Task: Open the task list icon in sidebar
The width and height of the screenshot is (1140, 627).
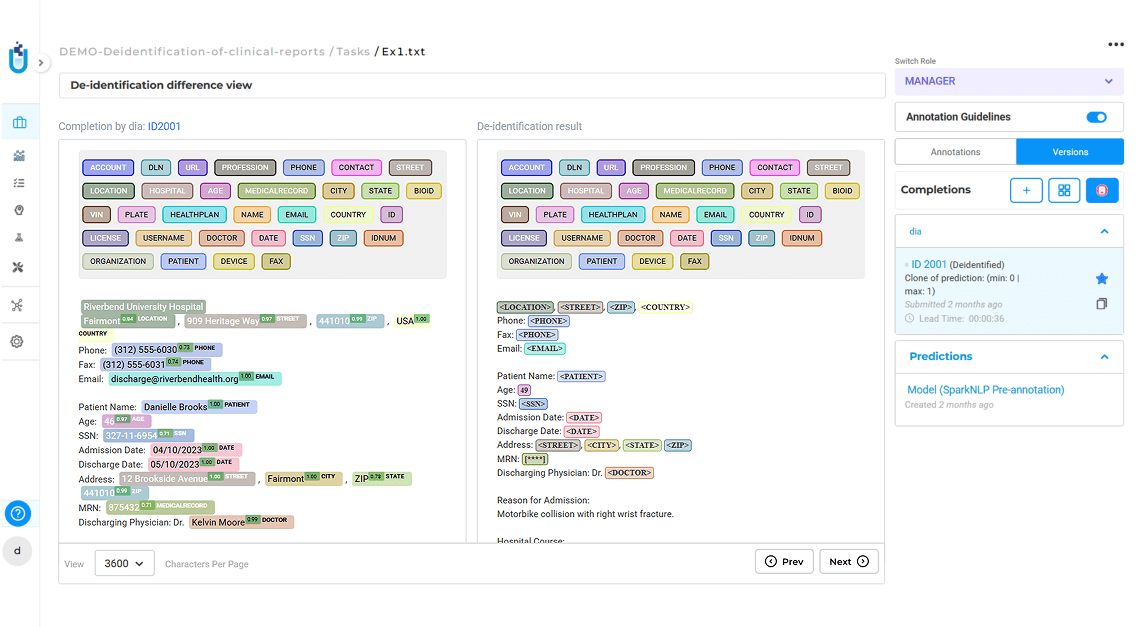Action: (19, 183)
